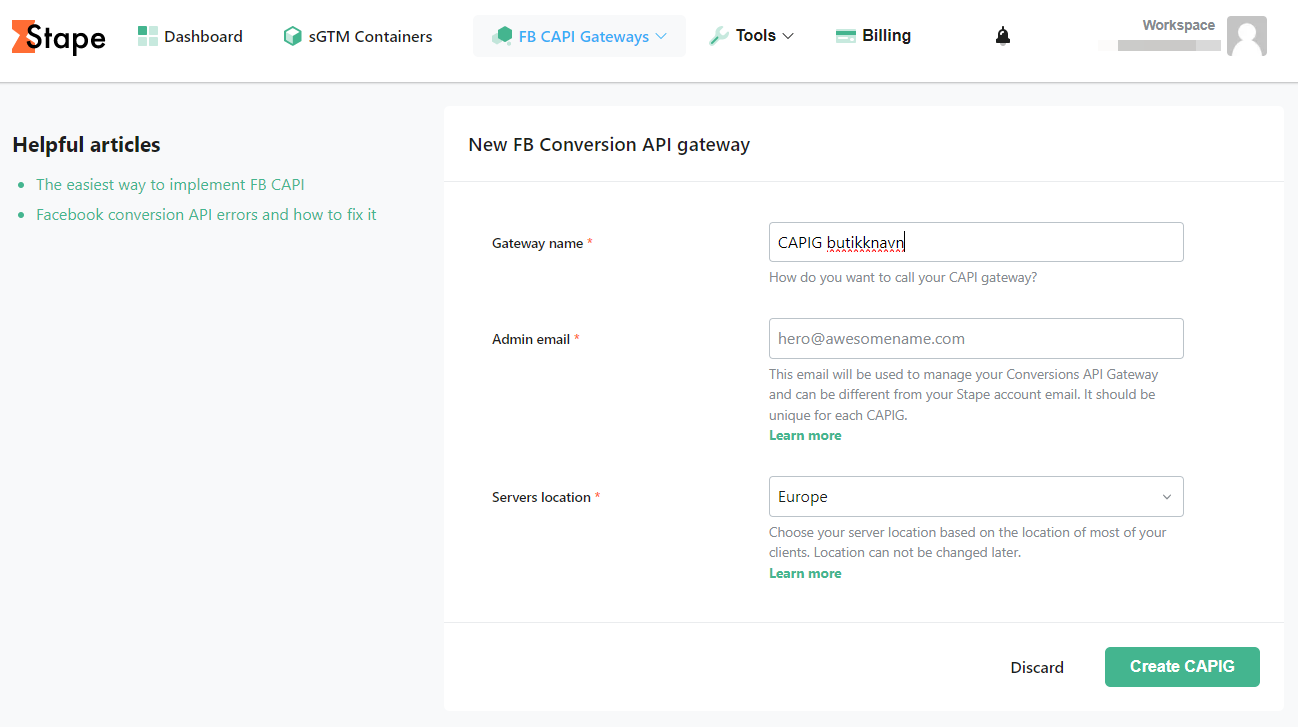Expand the Tools chevron
The width and height of the screenshot is (1298, 727).
click(x=788, y=36)
